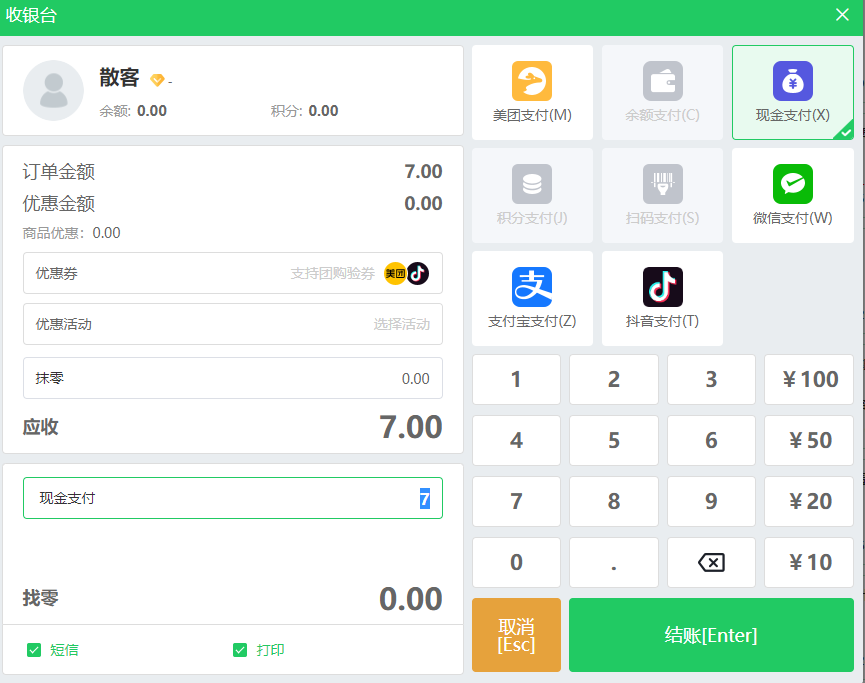Tap the decimal point key
Image resolution: width=865 pixels, height=683 pixels.
614,562
